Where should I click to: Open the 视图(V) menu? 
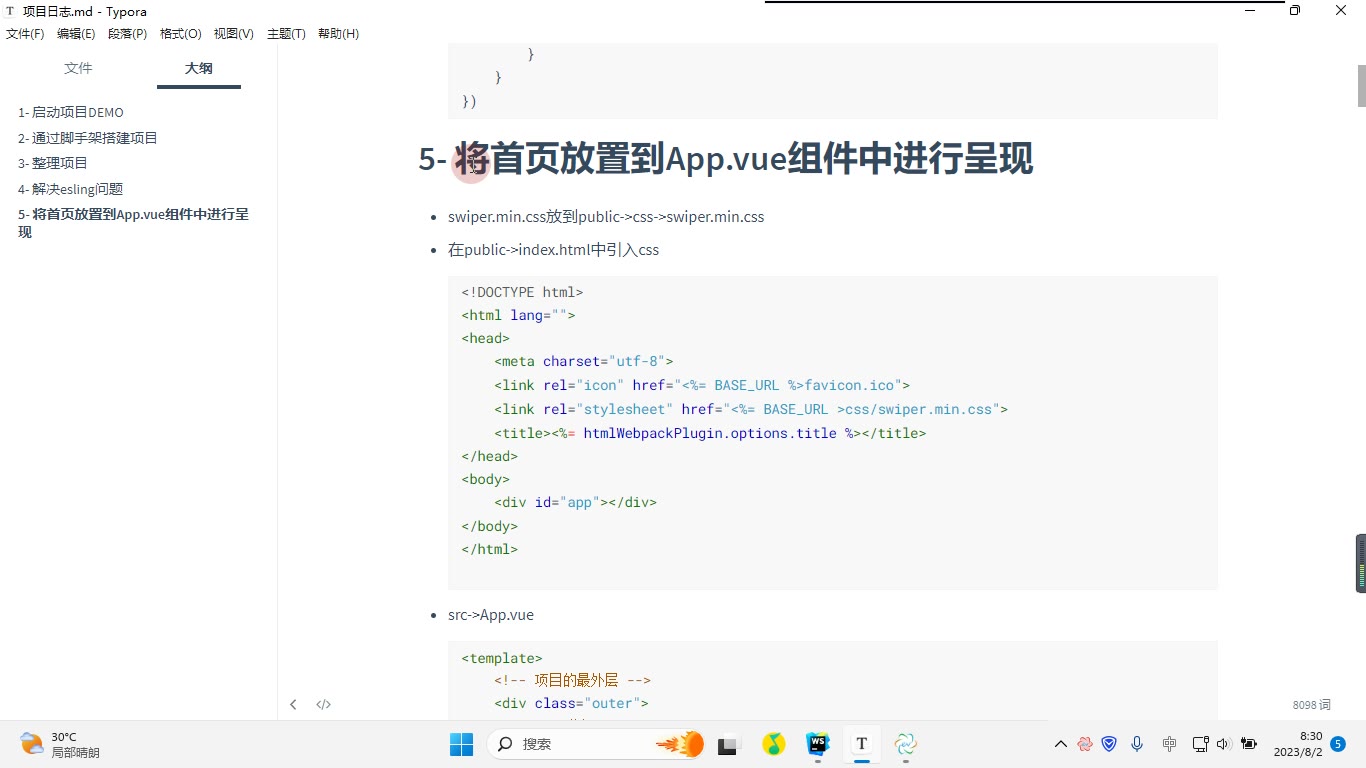(234, 34)
